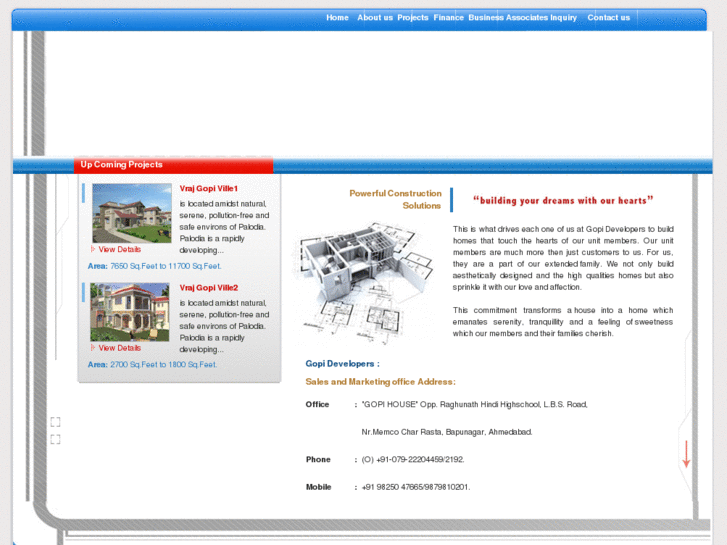This screenshot has width=727, height=545.
Task: Open the Vraj Gopi Ville2 title link
Action: click(x=209, y=288)
